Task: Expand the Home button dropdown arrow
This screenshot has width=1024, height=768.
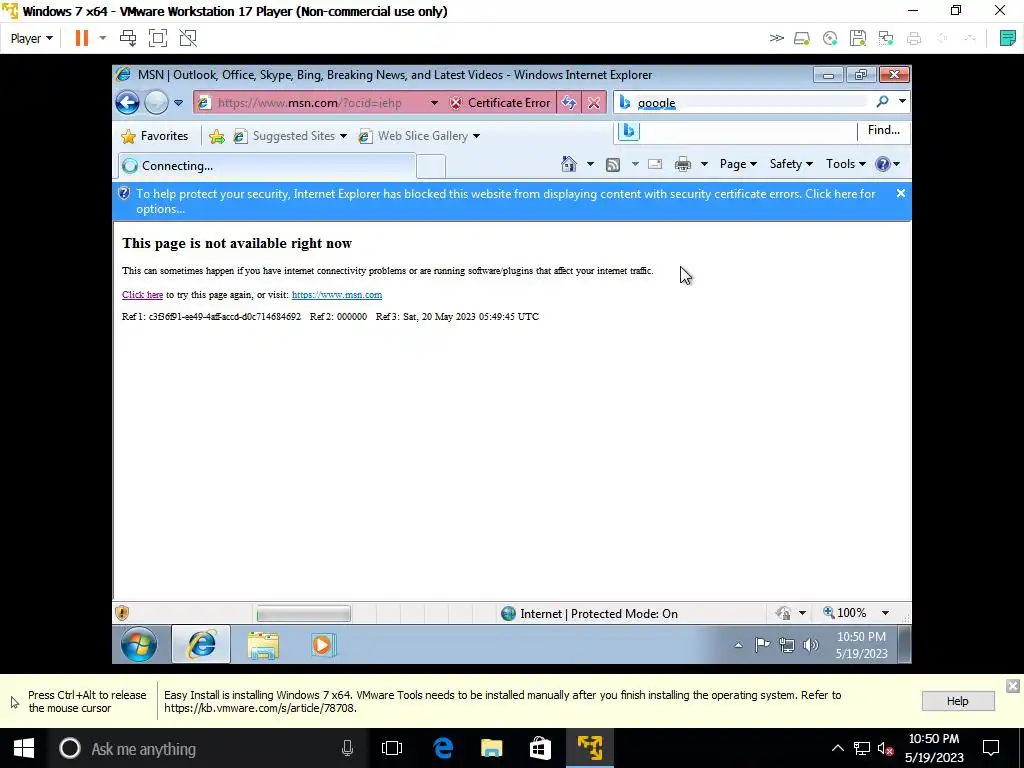Action: 590,164
